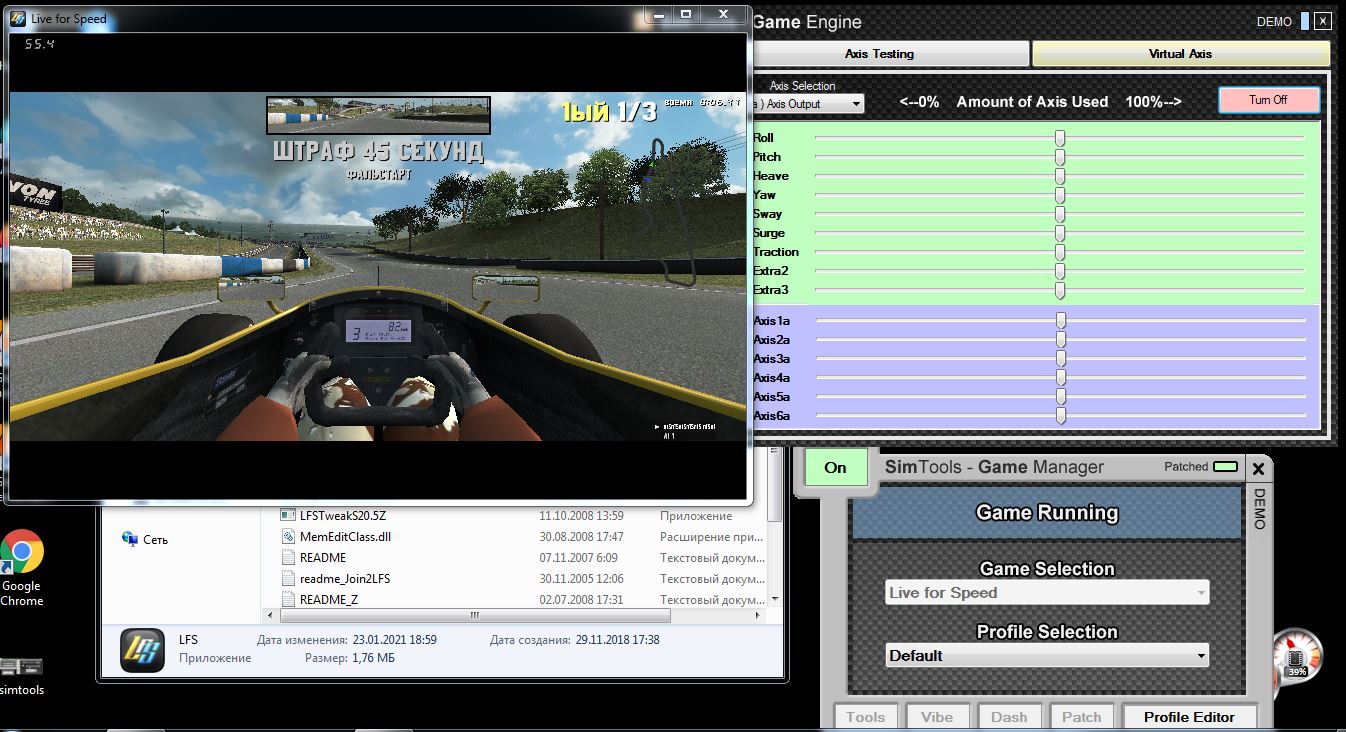
Task: Select the readme_Join2LFS file row
Action: (x=520, y=579)
